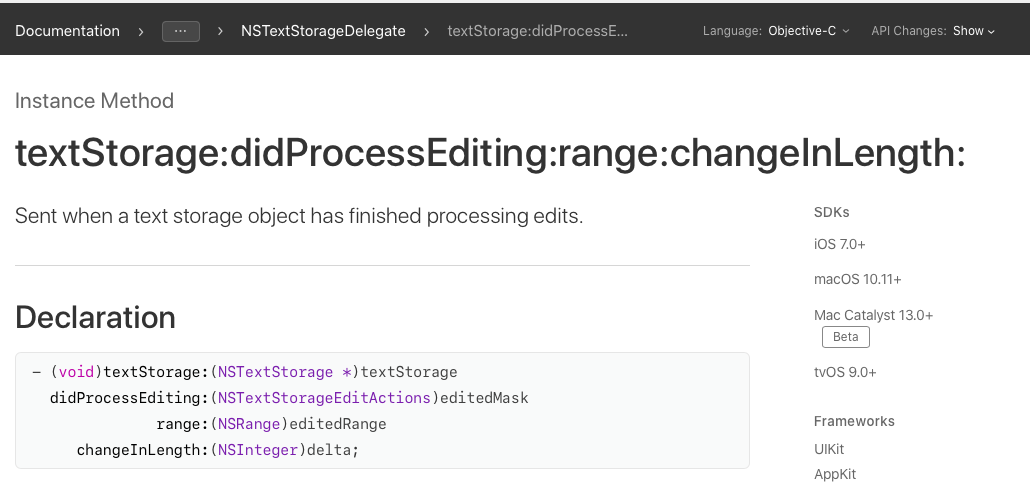The image size is (1030, 504).
Task: Open the AppKit framework link
Action: pos(835,474)
